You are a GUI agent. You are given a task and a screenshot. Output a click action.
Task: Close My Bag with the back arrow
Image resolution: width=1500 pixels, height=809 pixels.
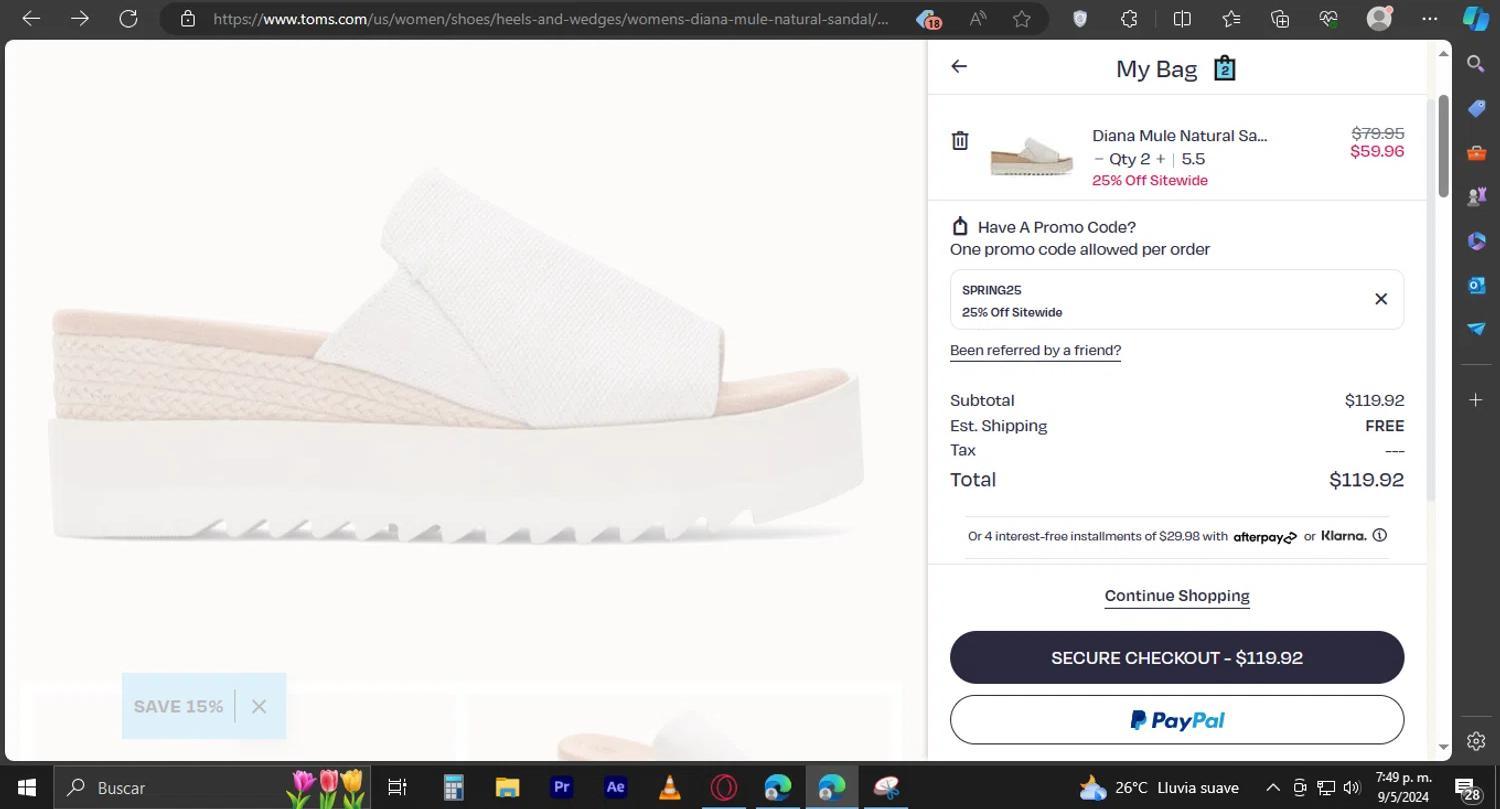click(x=959, y=66)
